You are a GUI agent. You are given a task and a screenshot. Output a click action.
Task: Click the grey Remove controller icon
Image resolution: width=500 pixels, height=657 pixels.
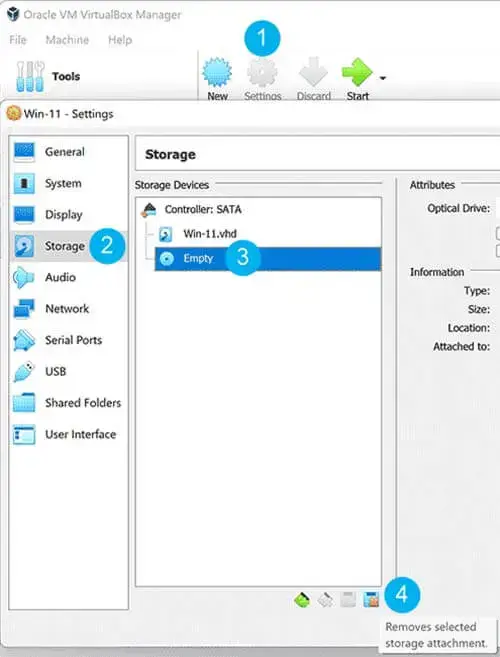[325, 600]
